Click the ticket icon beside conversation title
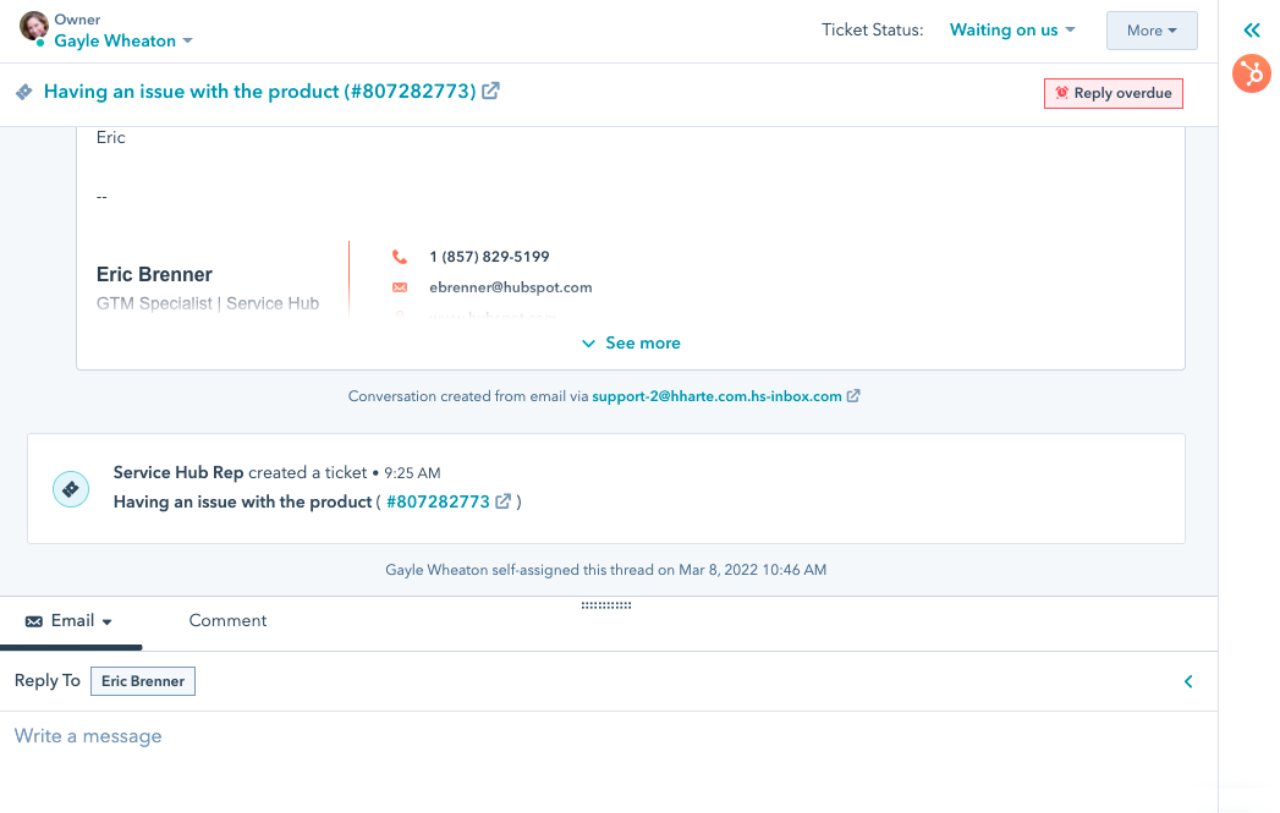 (x=24, y=92)
